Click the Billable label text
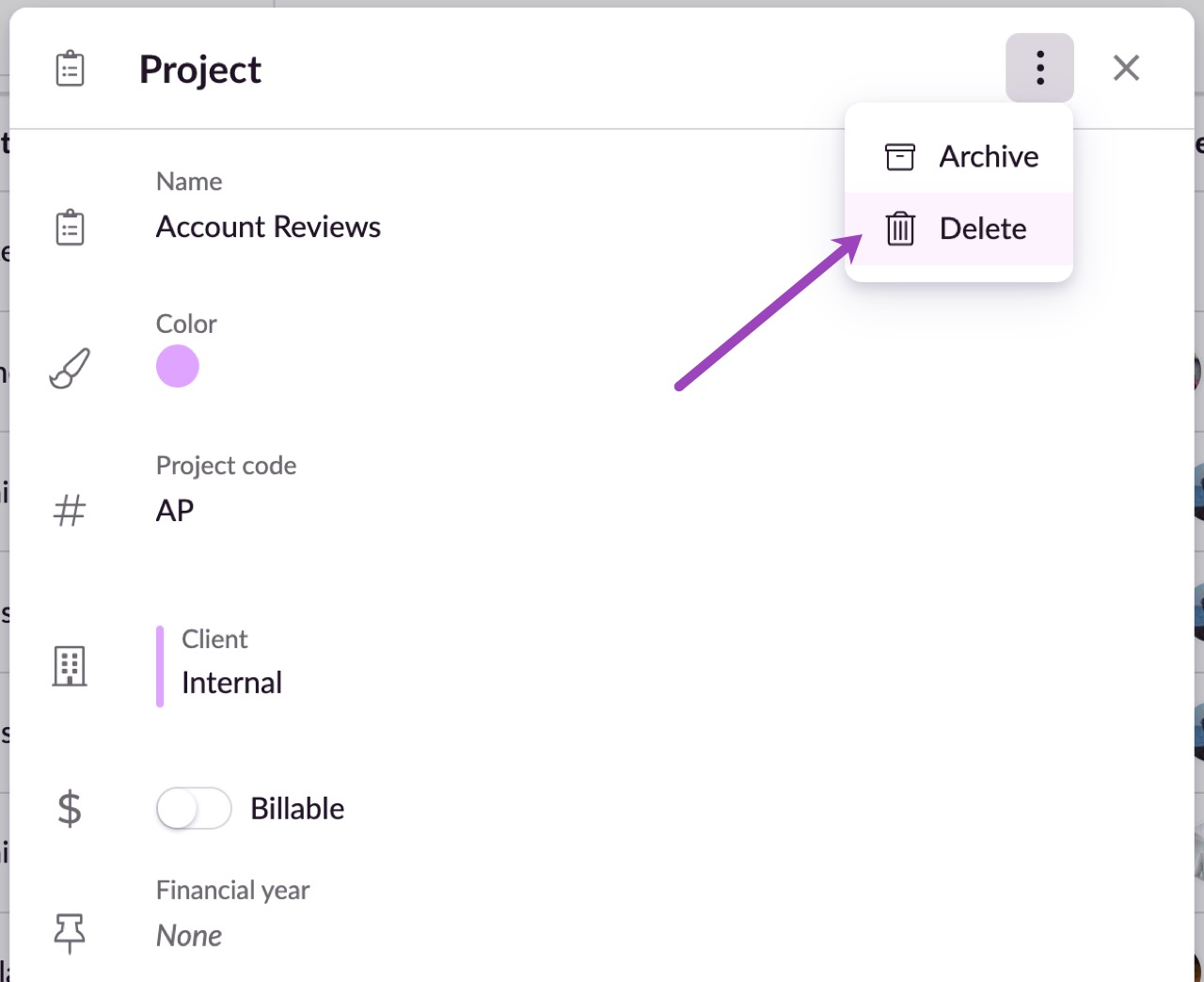Viewport: 1204px width, 982px height. pos(297,808)
